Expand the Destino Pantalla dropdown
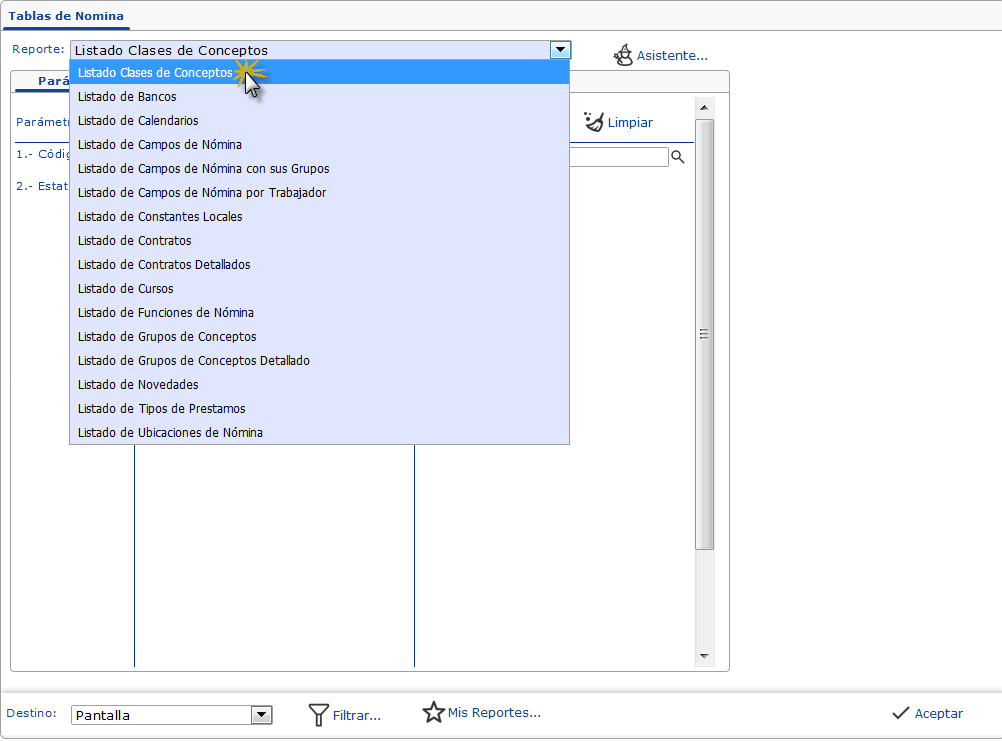Screen dimensions: 1002x741 point(261,715)
